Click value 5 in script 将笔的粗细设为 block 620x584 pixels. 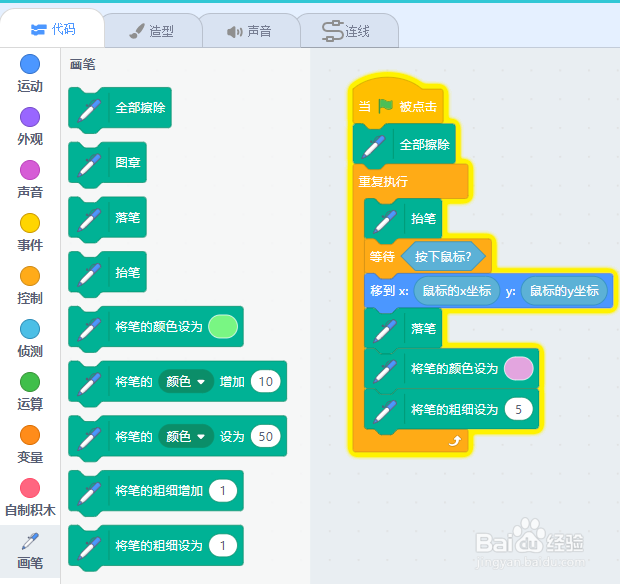click(518, 409)
